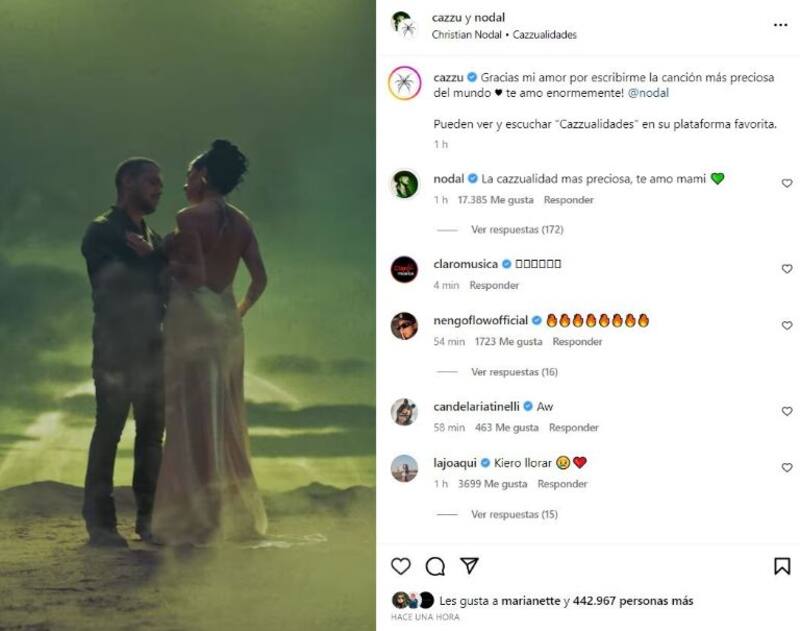Open claromusica's comment avatar

pos(404,269)
